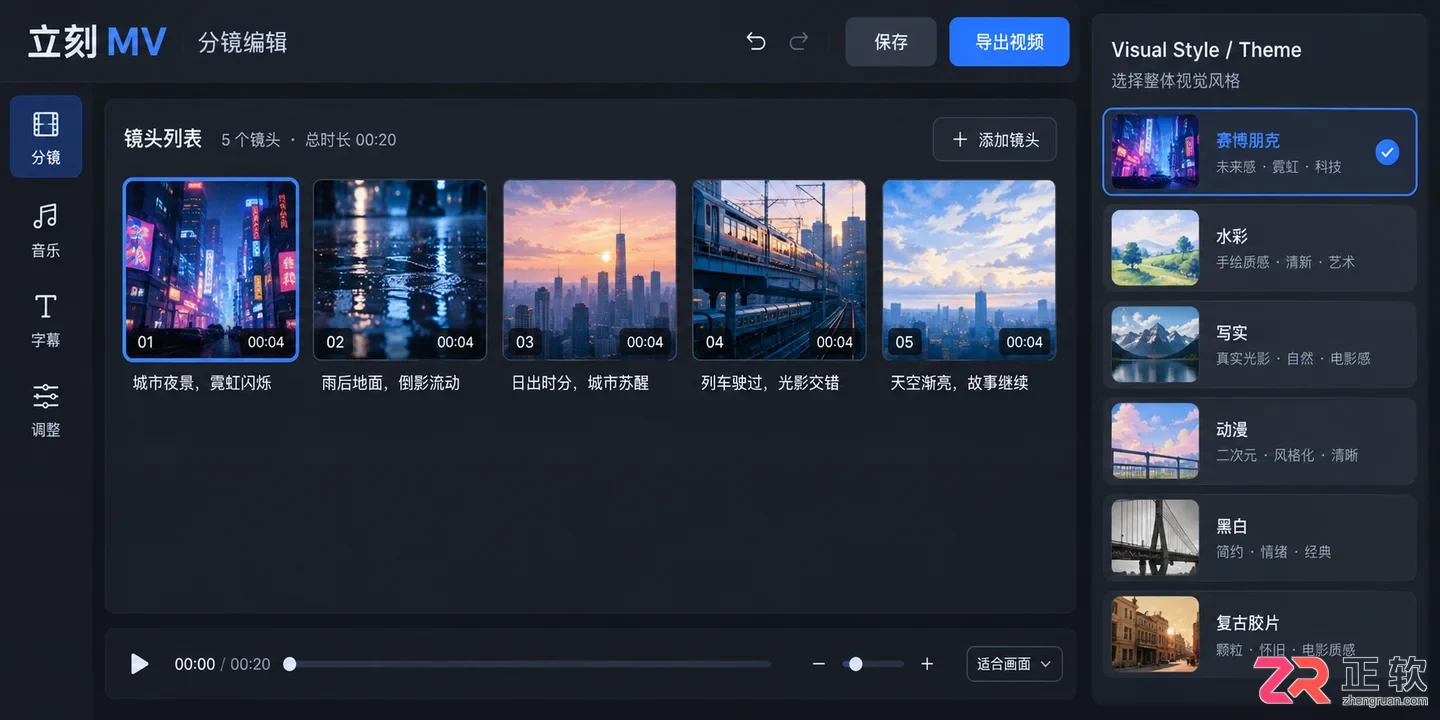This screenshot has width=1440, height=720.
Task: Click the timeline zoom slider knob
Action: 855,664
